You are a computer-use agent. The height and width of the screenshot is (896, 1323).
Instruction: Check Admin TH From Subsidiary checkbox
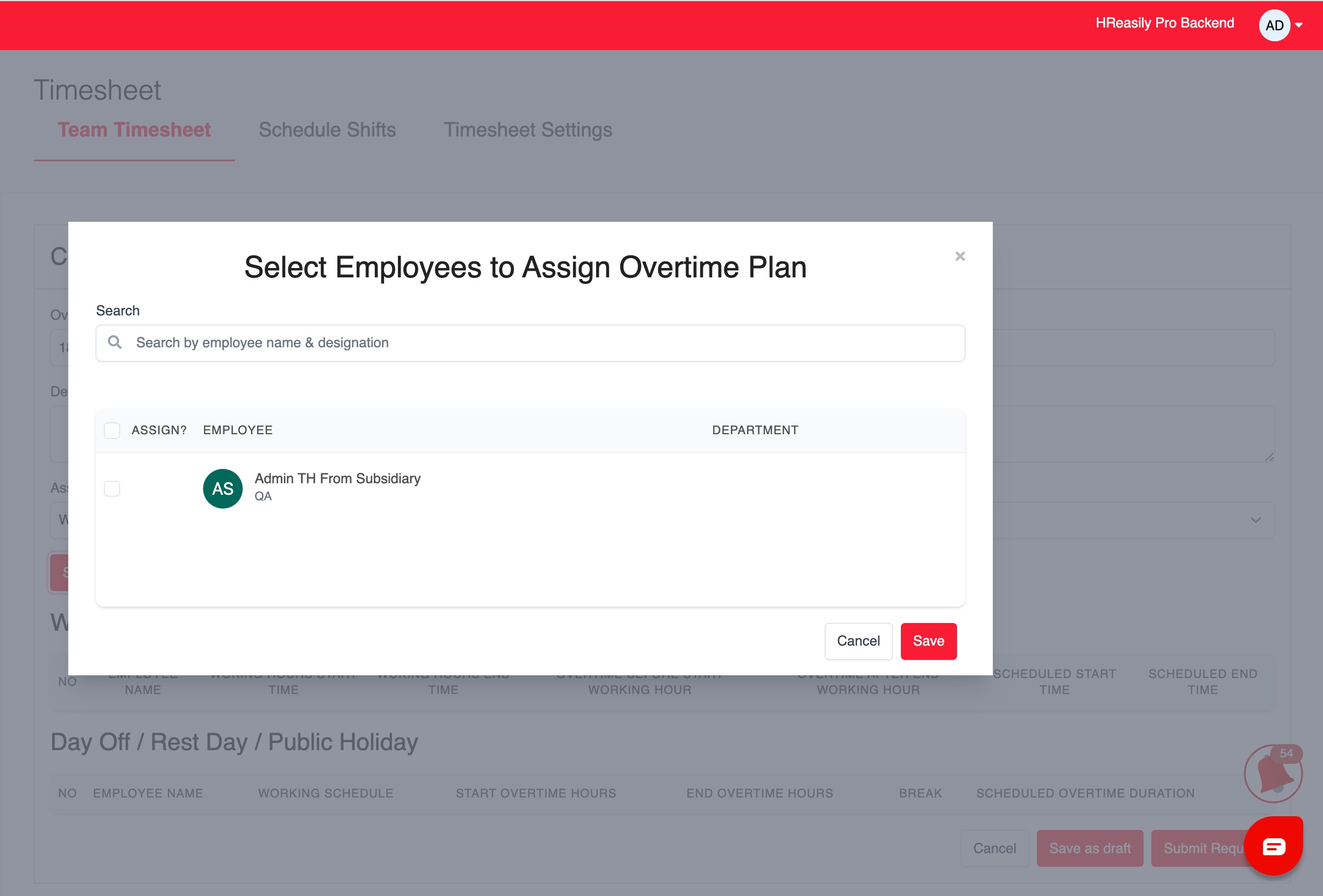[112, 488]
